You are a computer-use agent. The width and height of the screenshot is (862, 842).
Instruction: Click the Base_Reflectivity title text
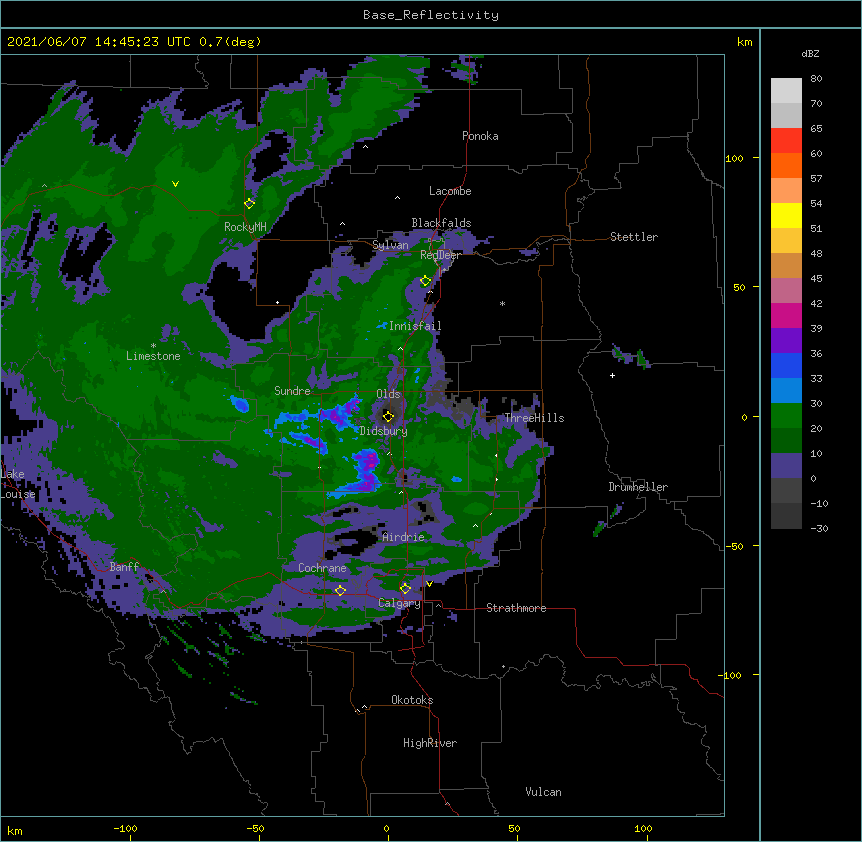tap(431, 15)
